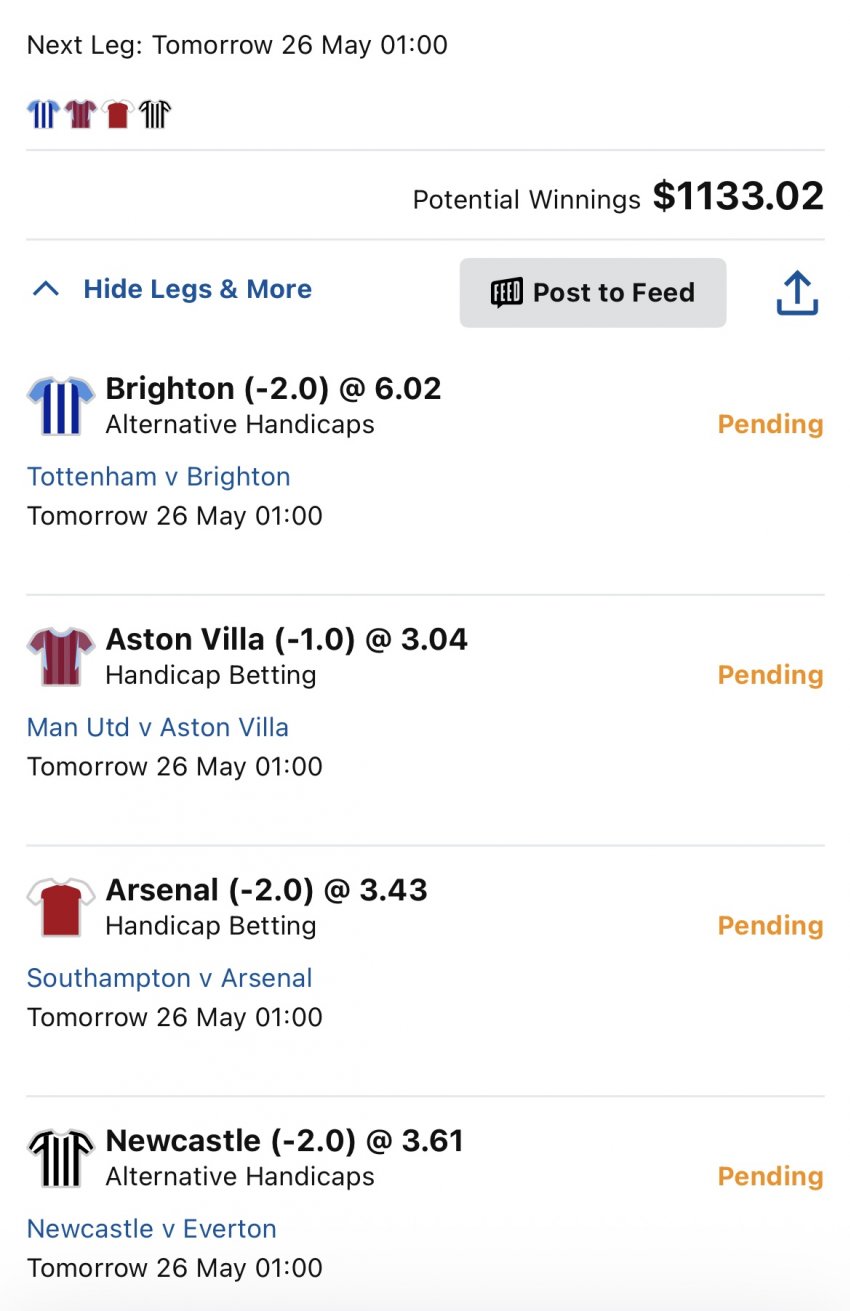Click the share/upload icon
The image size is (850, 1311).
(797, 294)
